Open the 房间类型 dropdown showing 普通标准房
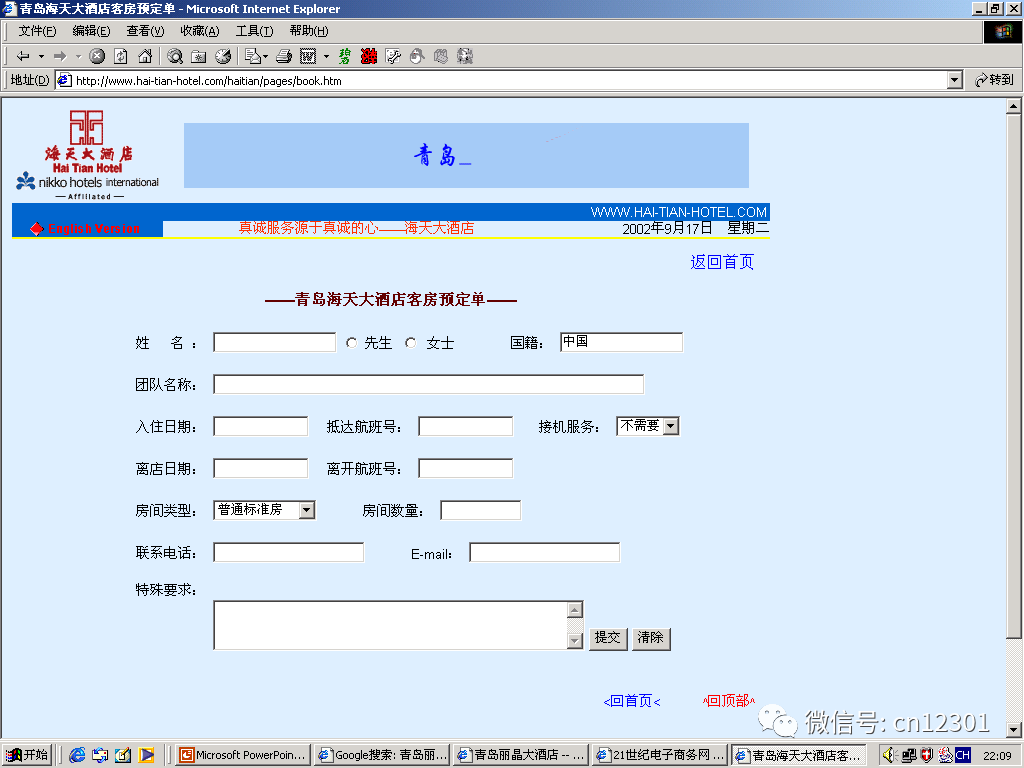 [x=307, y=510]
